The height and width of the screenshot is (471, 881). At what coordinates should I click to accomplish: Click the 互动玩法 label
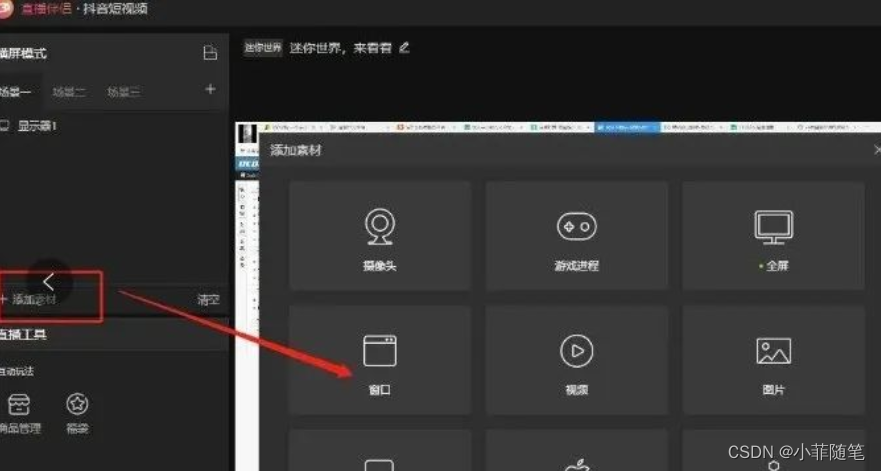[x=17, y=371]
